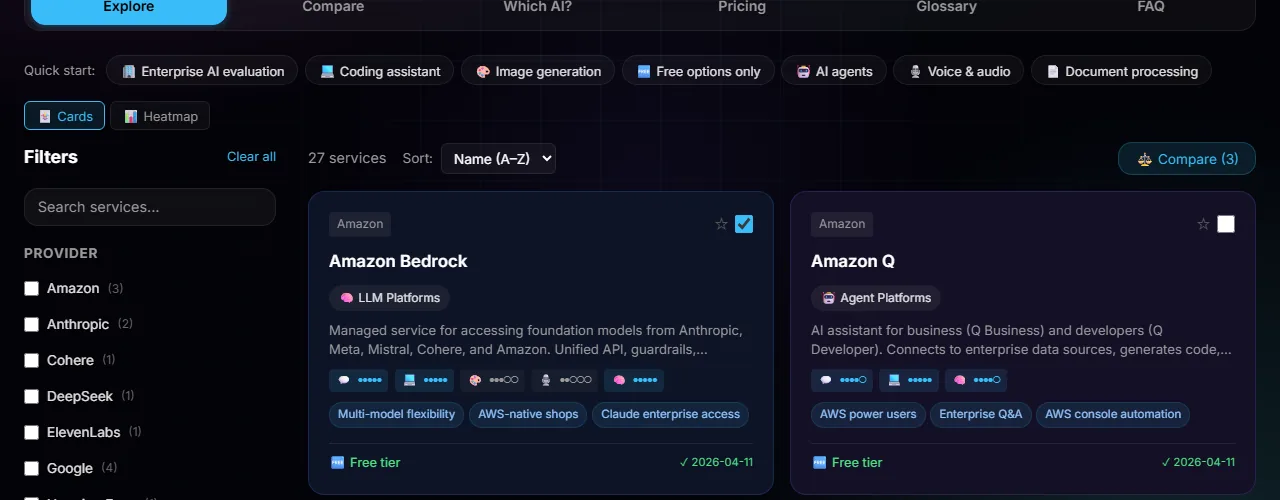Image resolution: width=1280 pixels, height=500 pixels.
Task: Click the voice rating badge on Amazon Bedrock
Action: click(563, 380)
